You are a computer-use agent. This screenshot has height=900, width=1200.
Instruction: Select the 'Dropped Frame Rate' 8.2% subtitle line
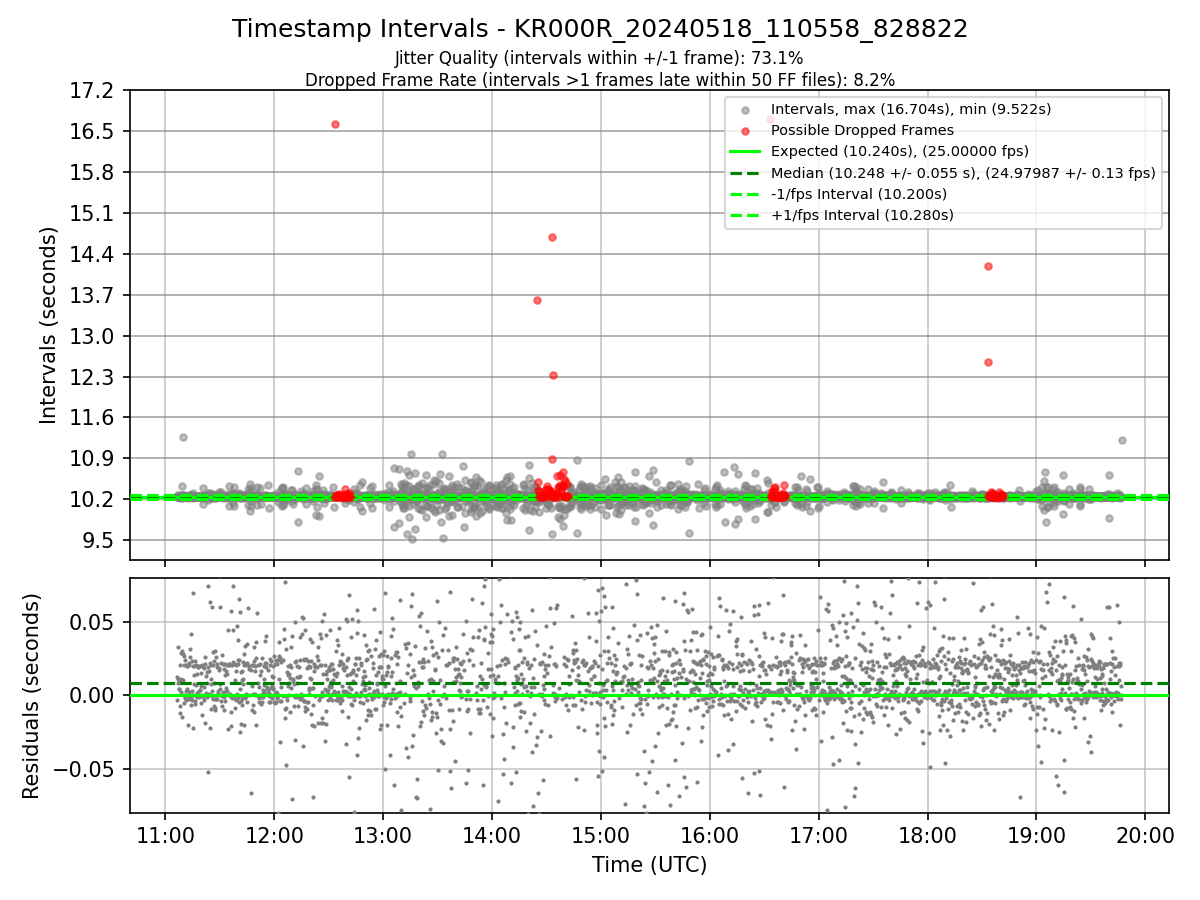(600, 79)
